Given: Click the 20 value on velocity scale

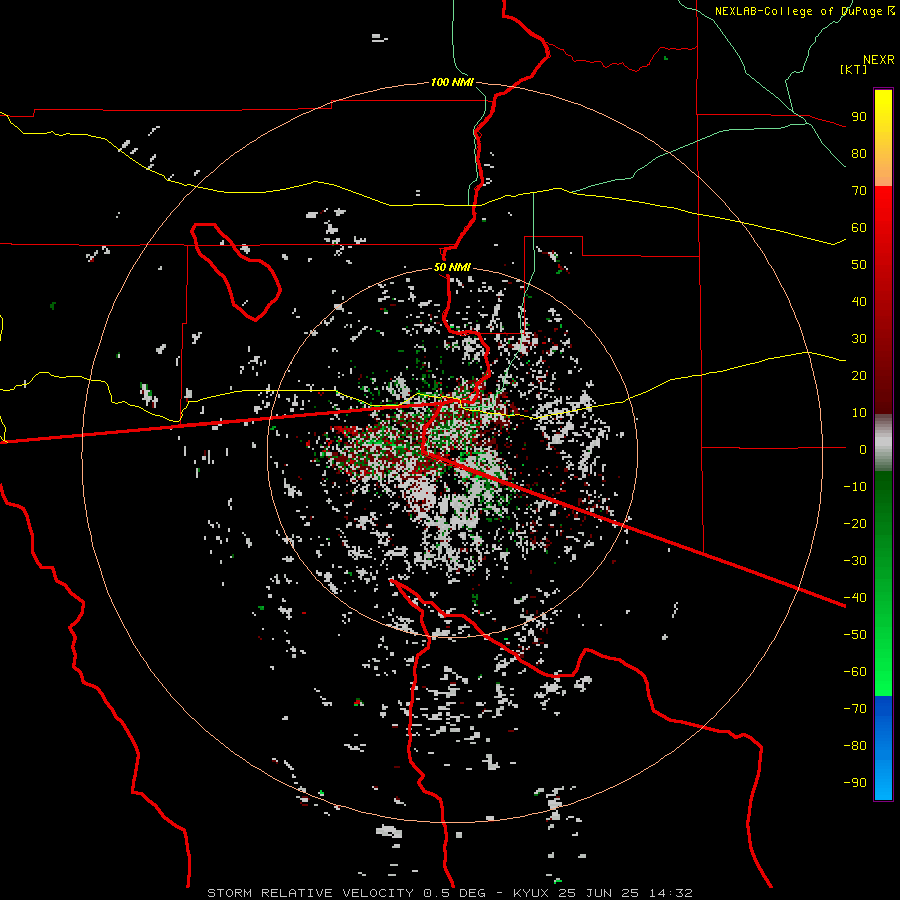Looking at the screenshot, I should click(x=859, y=375).
